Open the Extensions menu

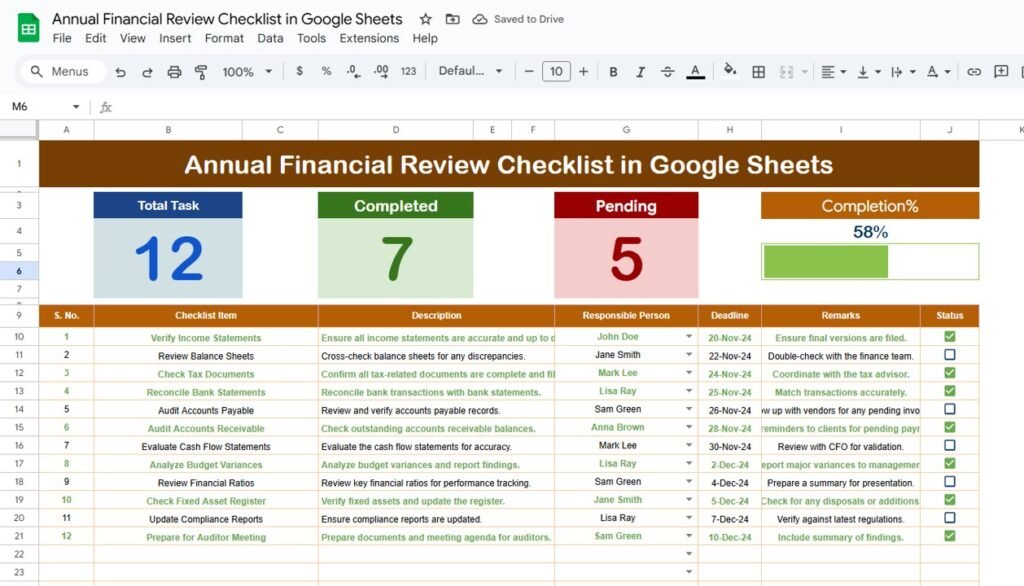point(369,38)
